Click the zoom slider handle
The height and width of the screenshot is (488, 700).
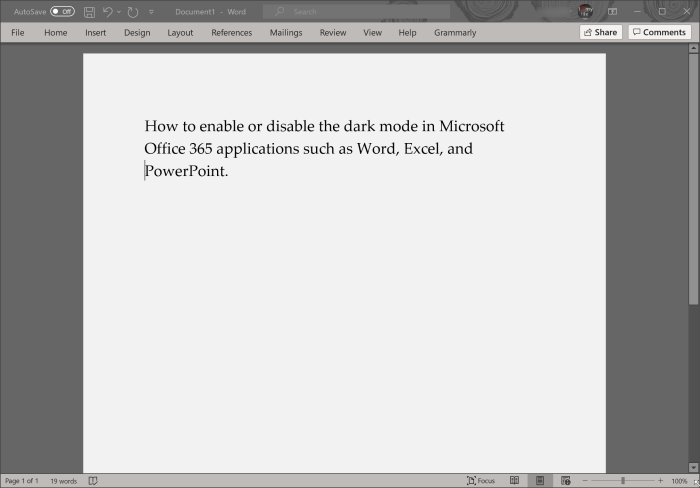[623, 481]
